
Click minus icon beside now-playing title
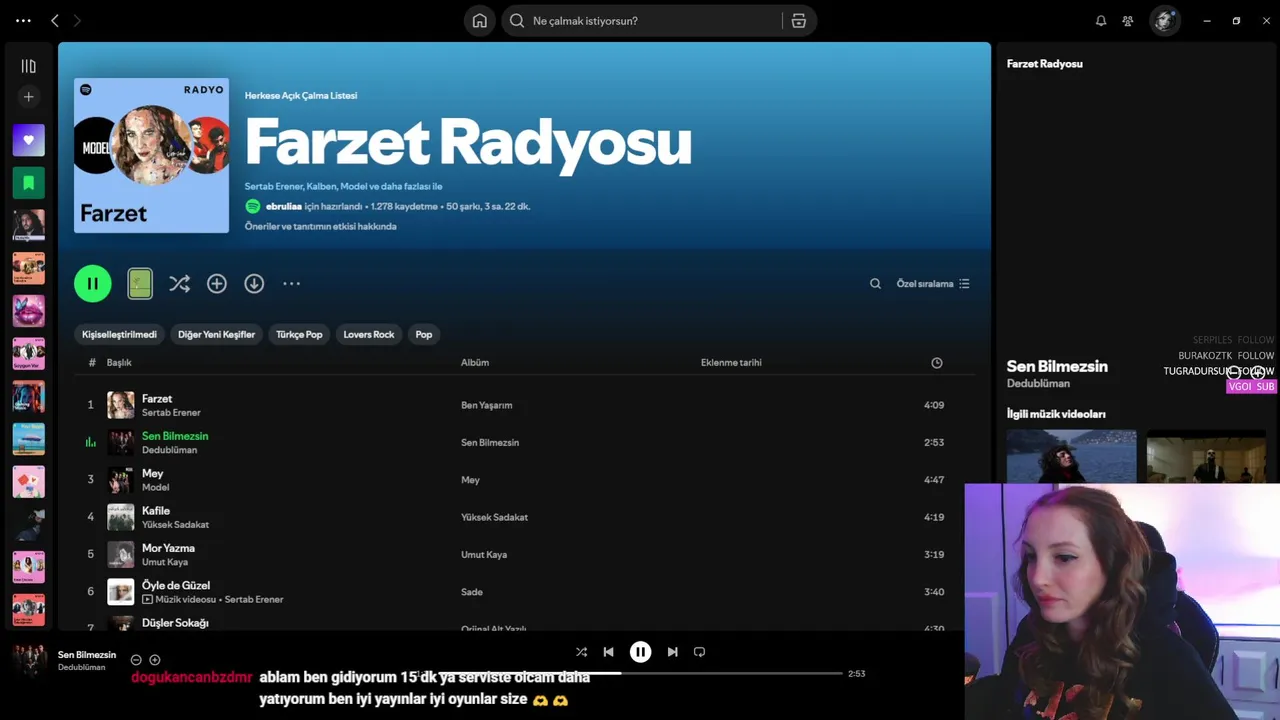[x=136, y=660]
